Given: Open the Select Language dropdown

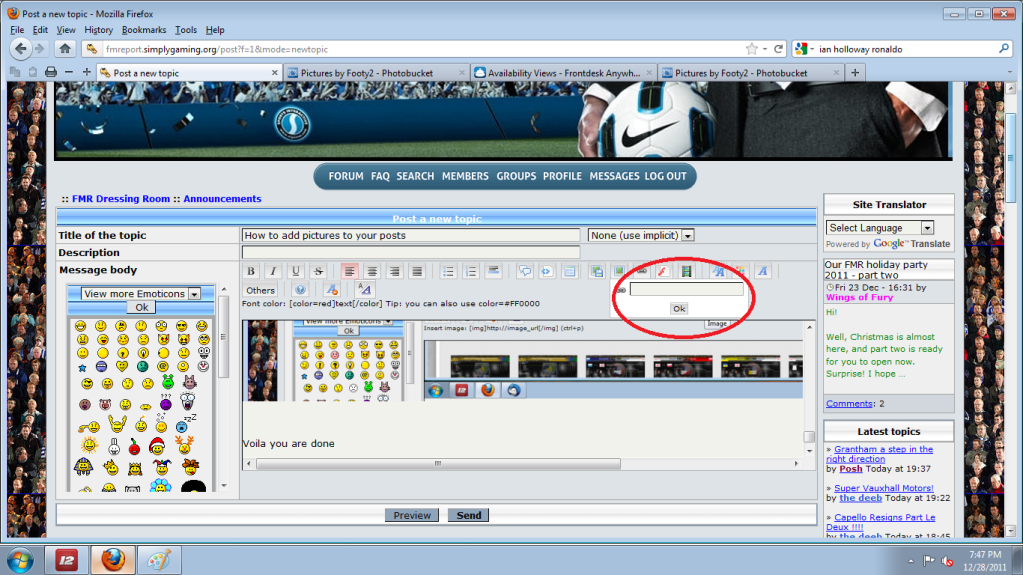Looking at the screenshot, I should coord(880,228).
